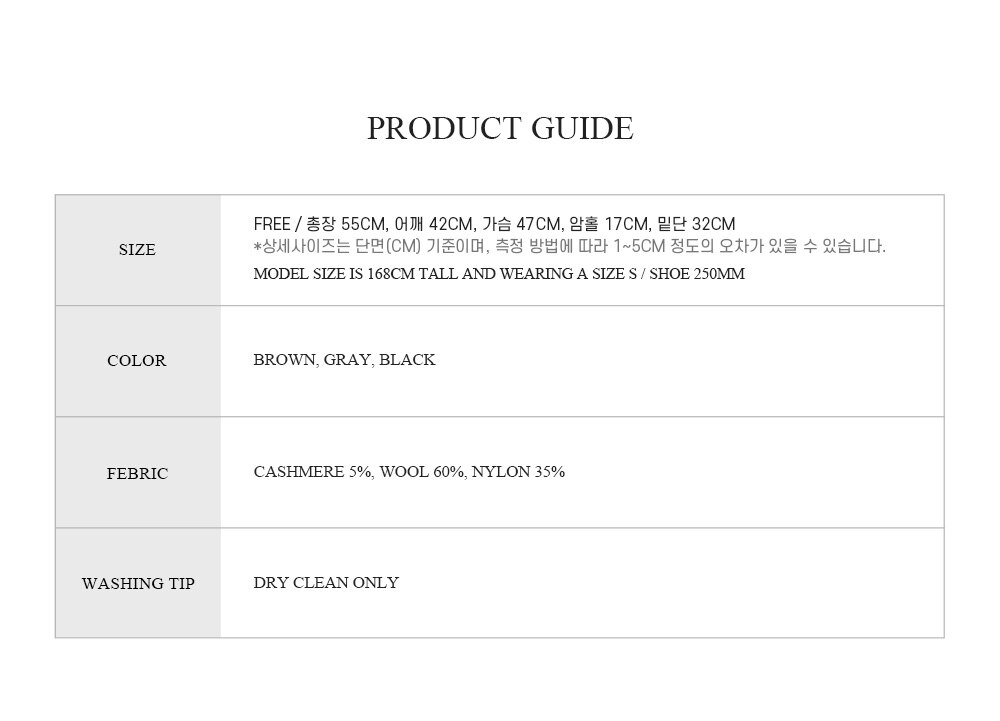Click NYLON 35% in fabric composition

[518, 472]
